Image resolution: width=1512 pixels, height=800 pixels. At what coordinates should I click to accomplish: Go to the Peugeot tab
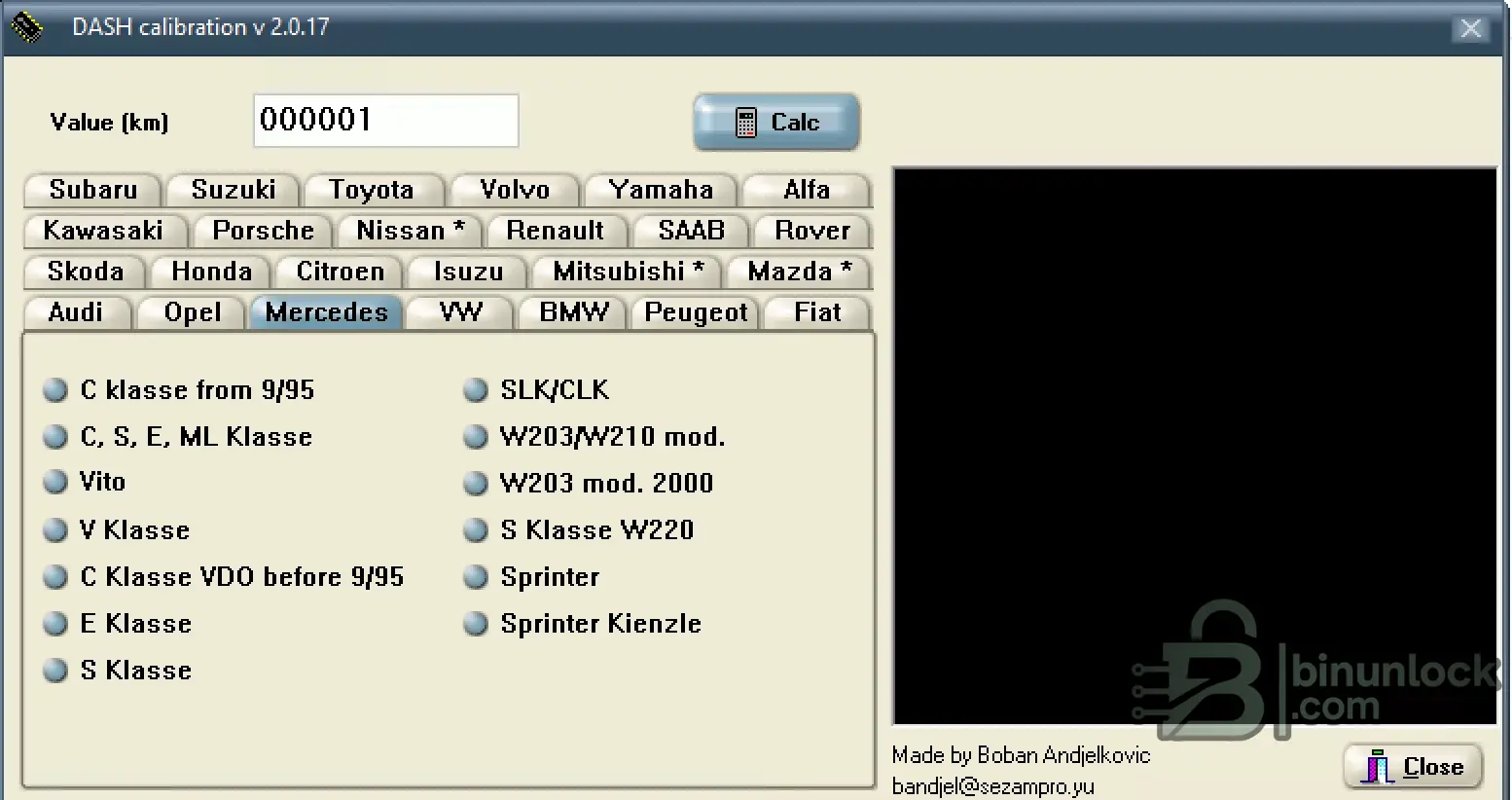[x=696, y=312]
